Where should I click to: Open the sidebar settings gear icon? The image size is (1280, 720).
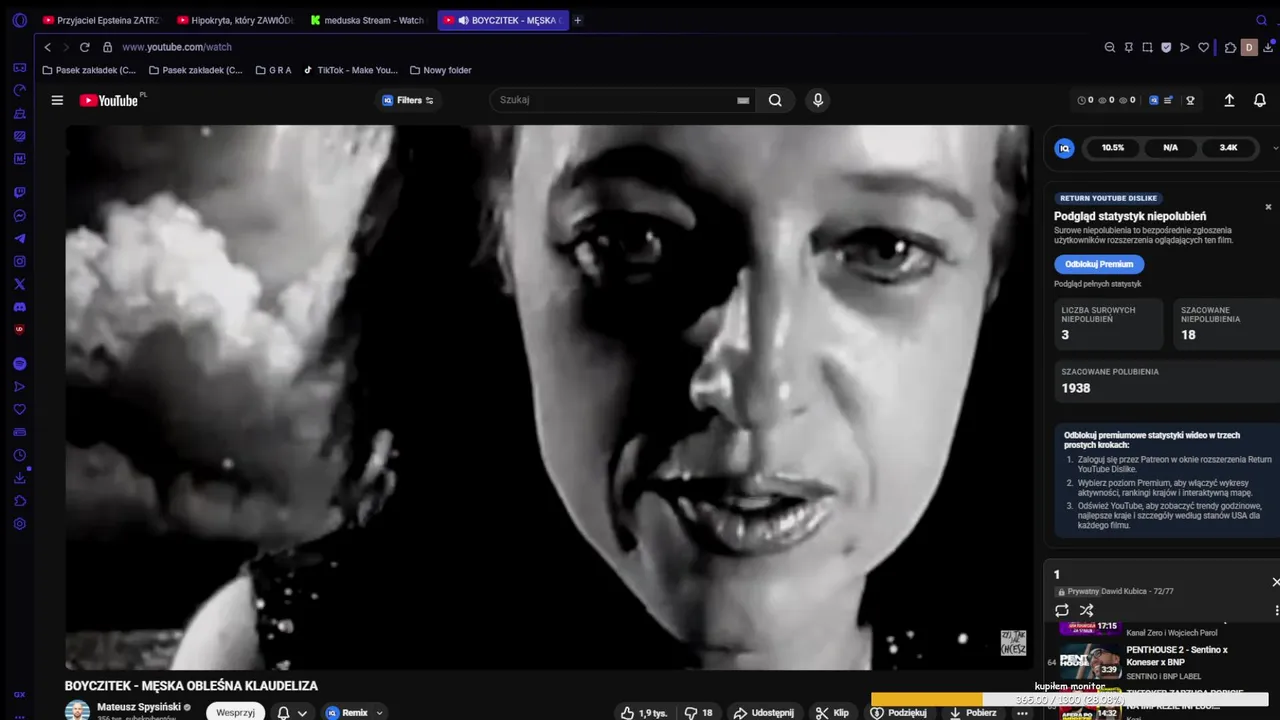19,524
